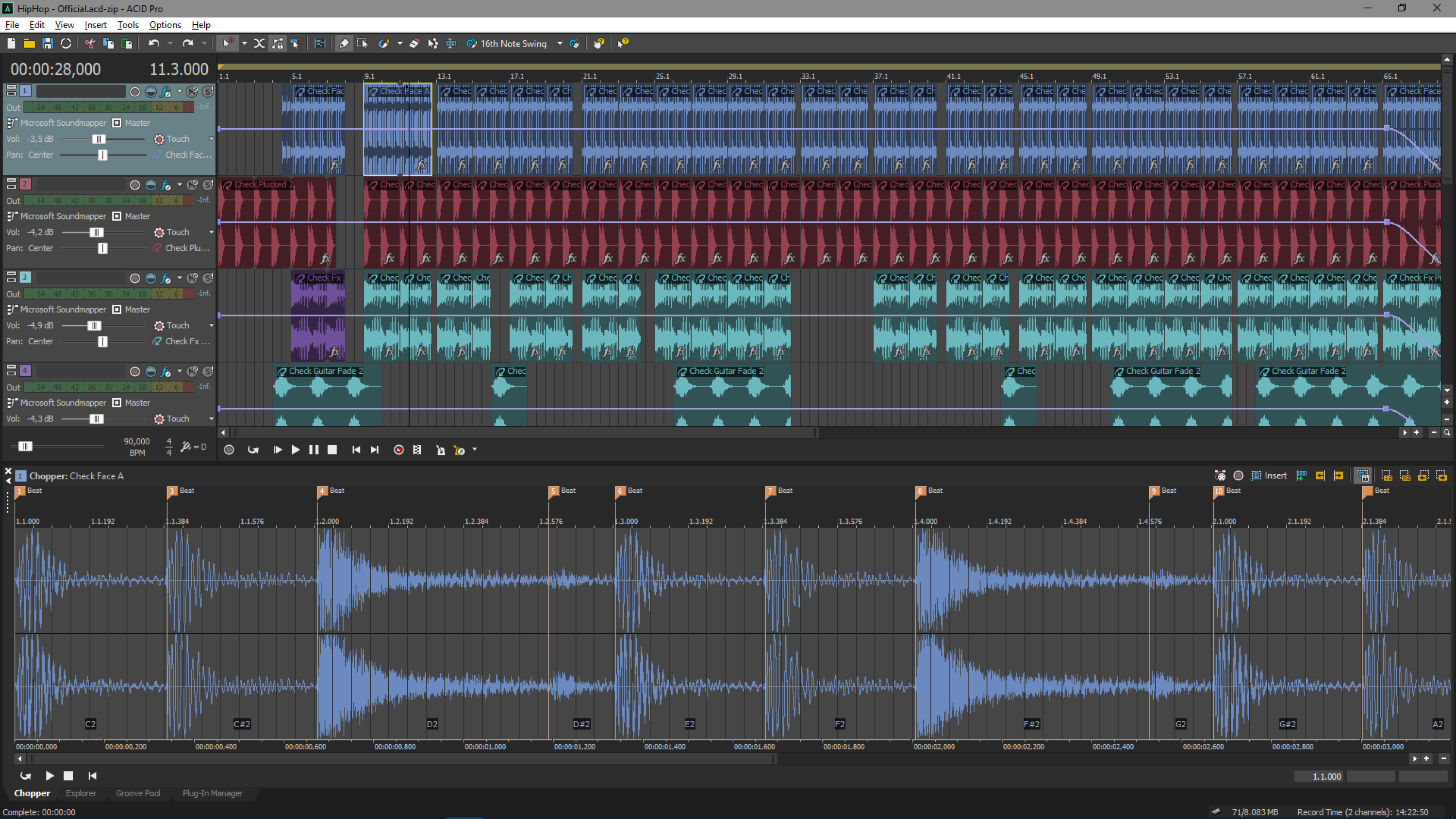The height and width of the screenshot is (819, 1456).
Task: Open the What's This help icon
Action: [x=622, y=44]
